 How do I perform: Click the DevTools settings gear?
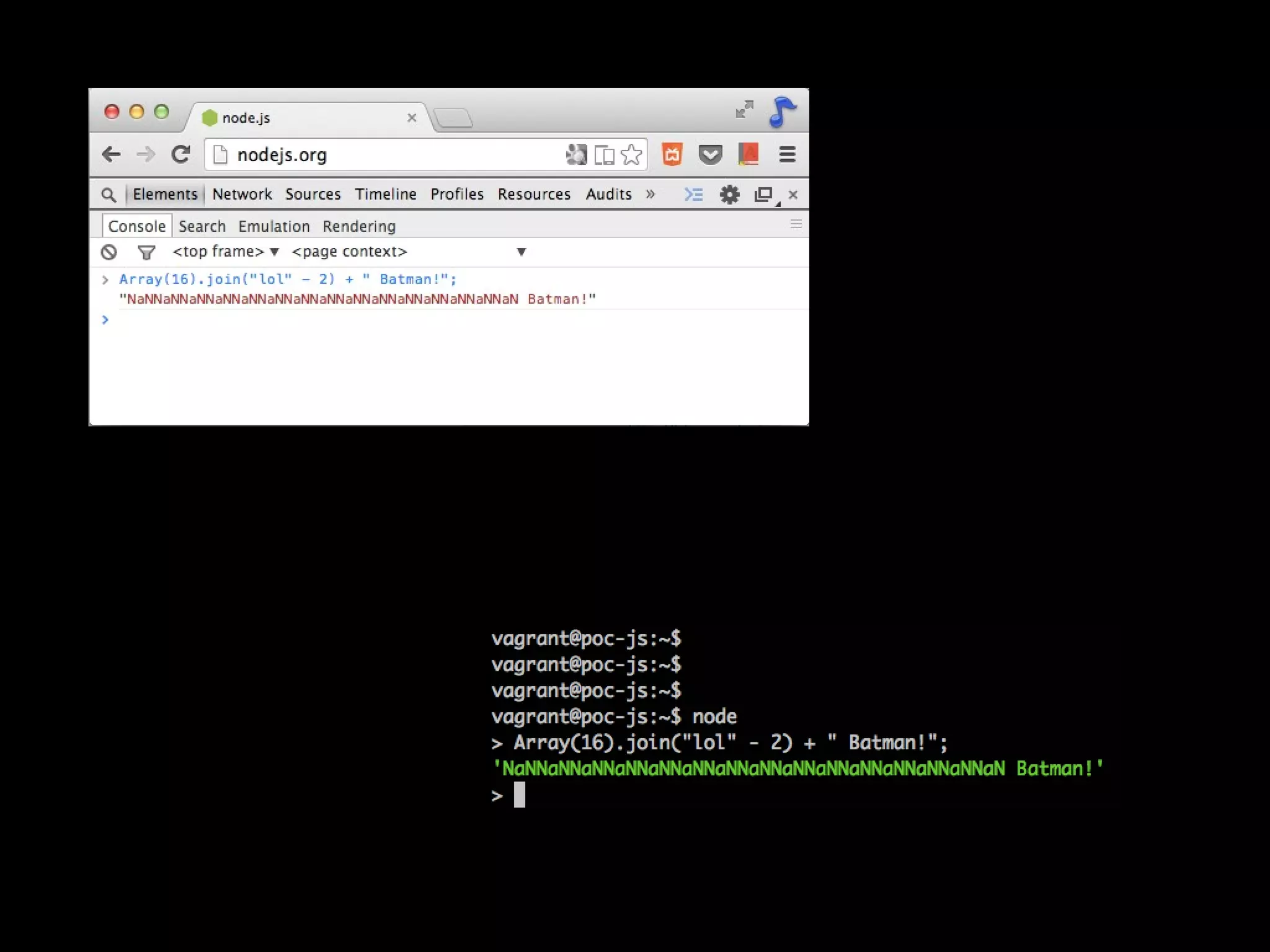tap(729, 195)
